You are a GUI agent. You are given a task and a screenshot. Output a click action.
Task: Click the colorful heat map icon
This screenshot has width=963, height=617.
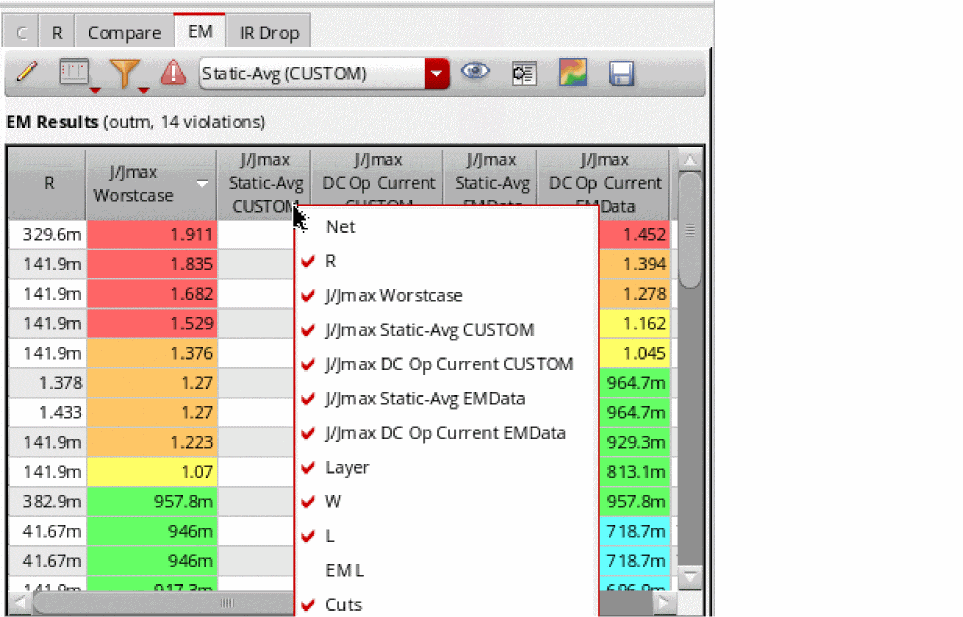(572, 72)
